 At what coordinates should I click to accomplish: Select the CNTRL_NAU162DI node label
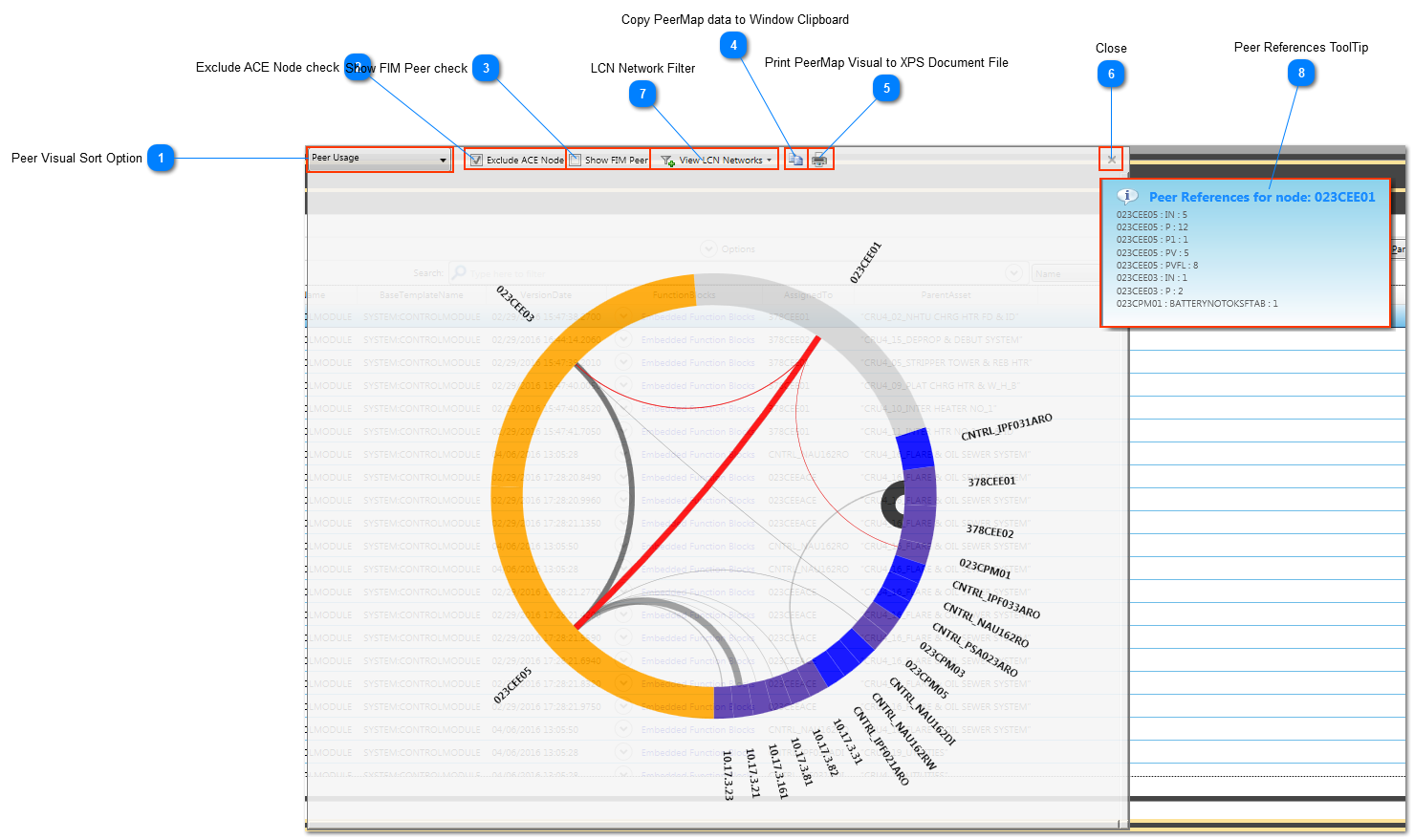click(922, 711)
